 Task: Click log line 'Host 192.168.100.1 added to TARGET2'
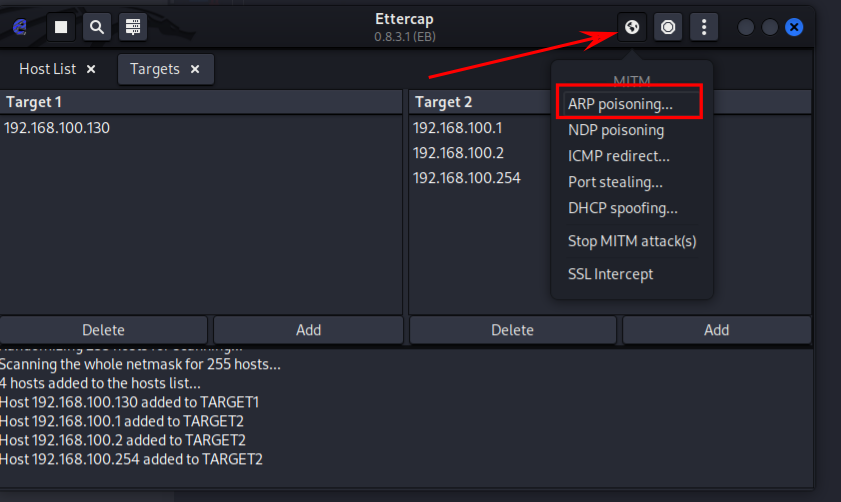coord(122,421)
